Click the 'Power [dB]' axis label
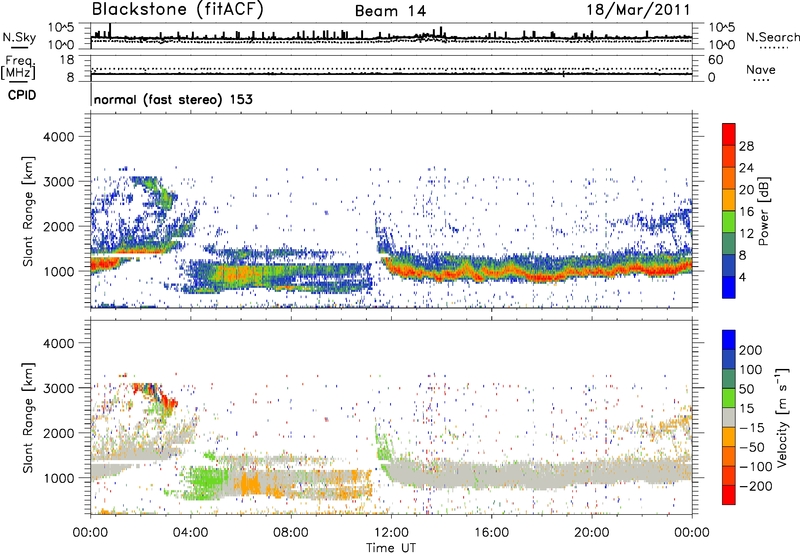This screenshot has width=800, height=554. [x=764, y=211]
